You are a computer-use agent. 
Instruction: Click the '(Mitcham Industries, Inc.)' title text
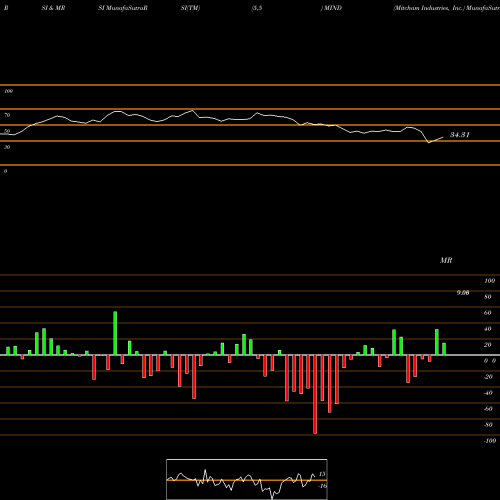(x=429, y=8)
